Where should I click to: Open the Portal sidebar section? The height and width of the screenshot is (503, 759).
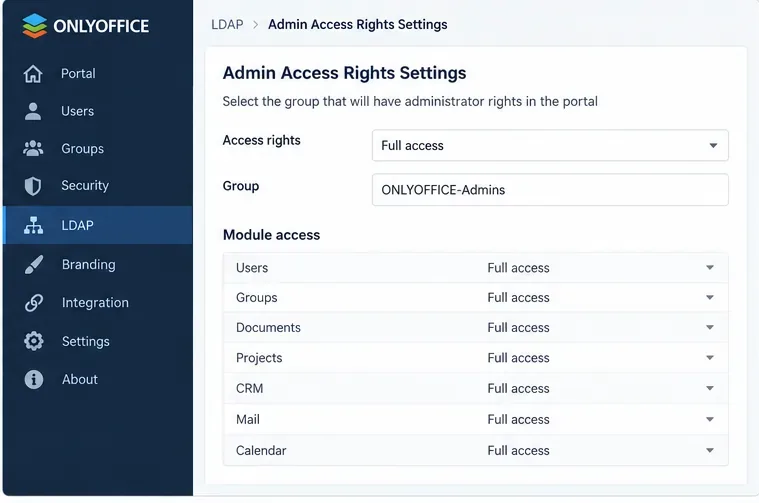(x=98, y=74)
